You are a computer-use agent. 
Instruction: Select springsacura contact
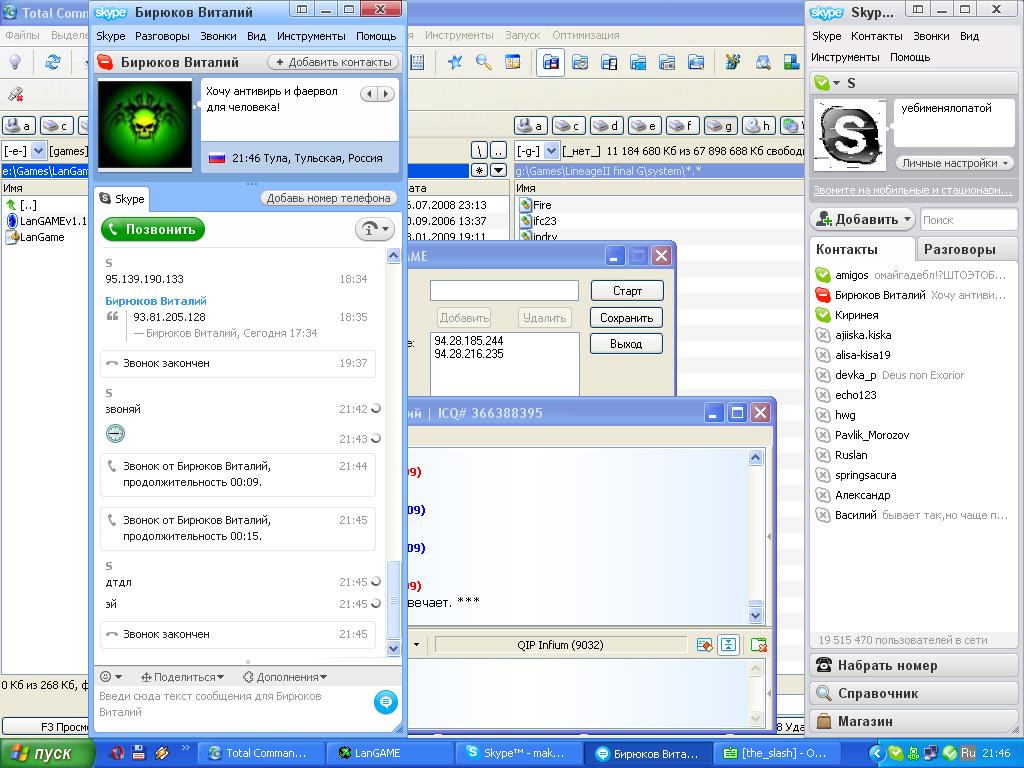[912, 475]
